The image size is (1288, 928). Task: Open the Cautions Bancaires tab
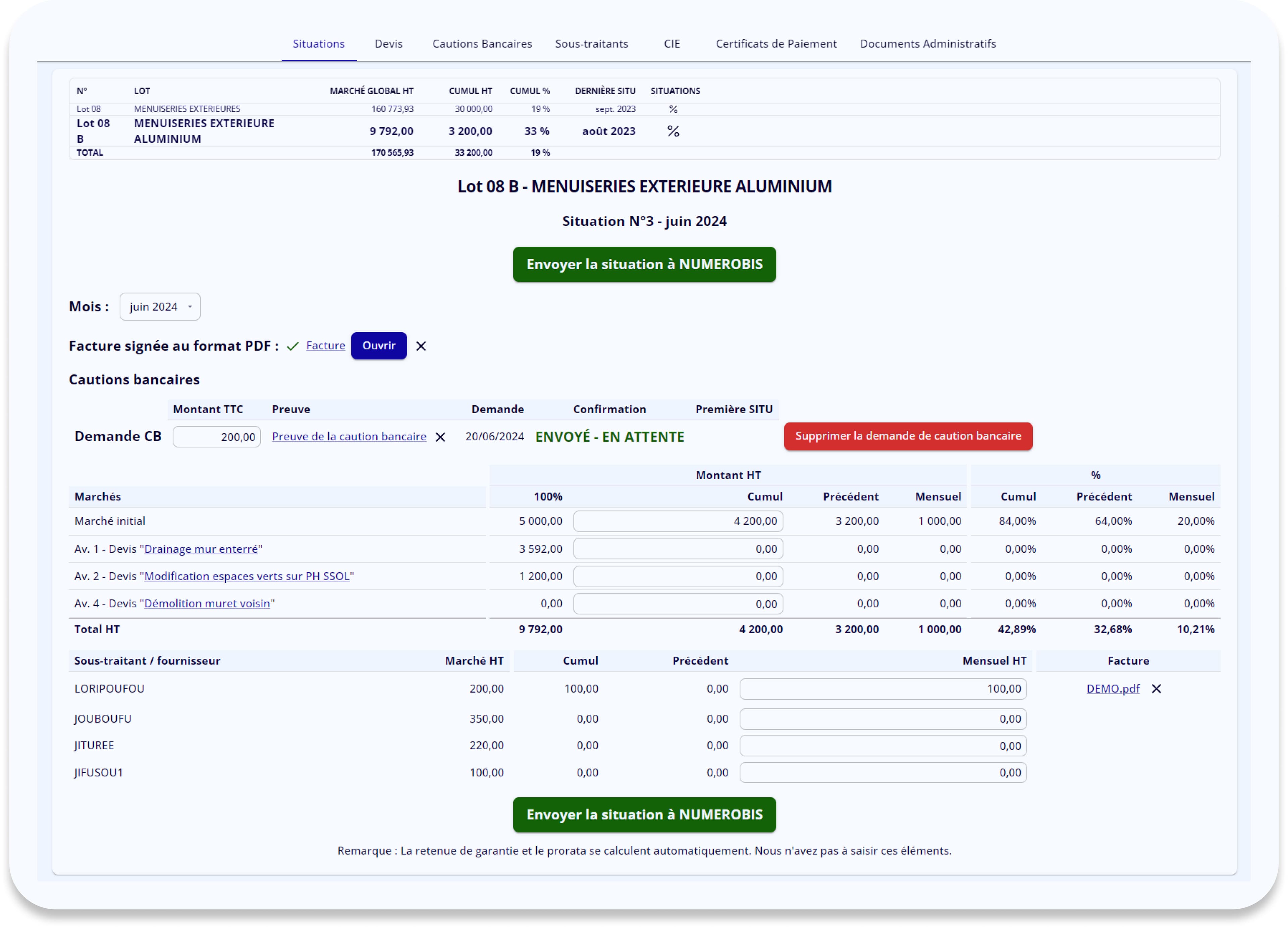[482, 44]
